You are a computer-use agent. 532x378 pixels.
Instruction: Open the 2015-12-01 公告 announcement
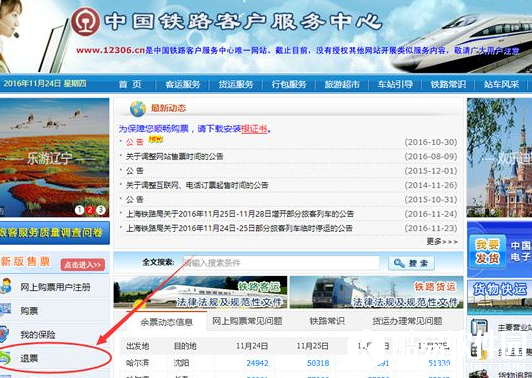tap(135, 171)
